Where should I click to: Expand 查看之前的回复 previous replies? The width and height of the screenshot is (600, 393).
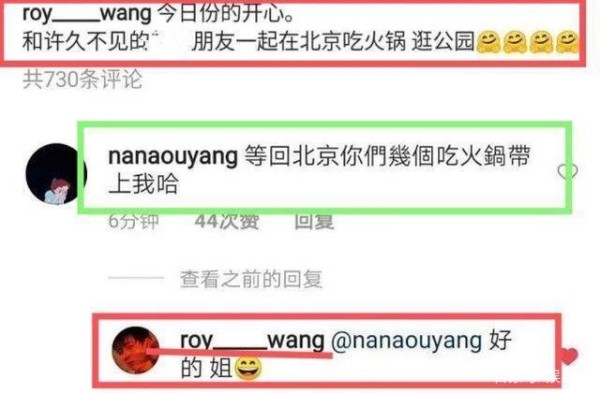pos(251,279)
